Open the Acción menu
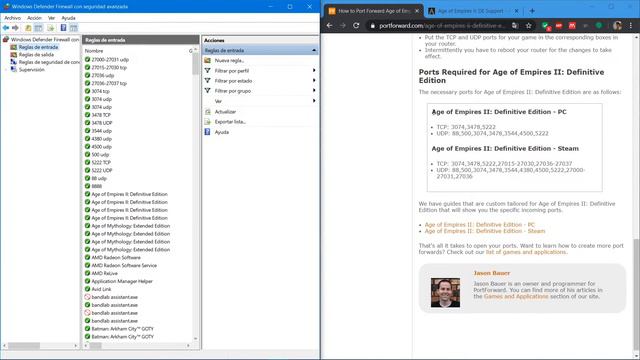 pos(34,18)
